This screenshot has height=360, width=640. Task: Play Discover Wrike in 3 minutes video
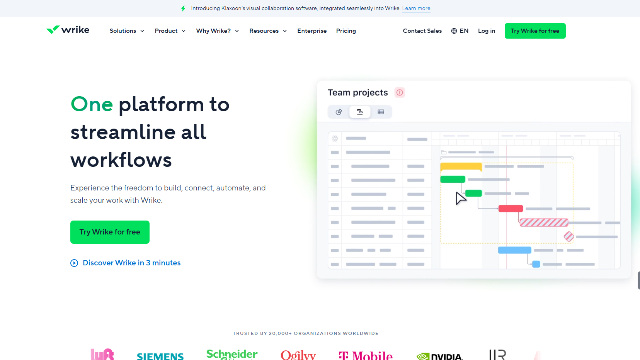pyautogui.click(x=131, y=263)
